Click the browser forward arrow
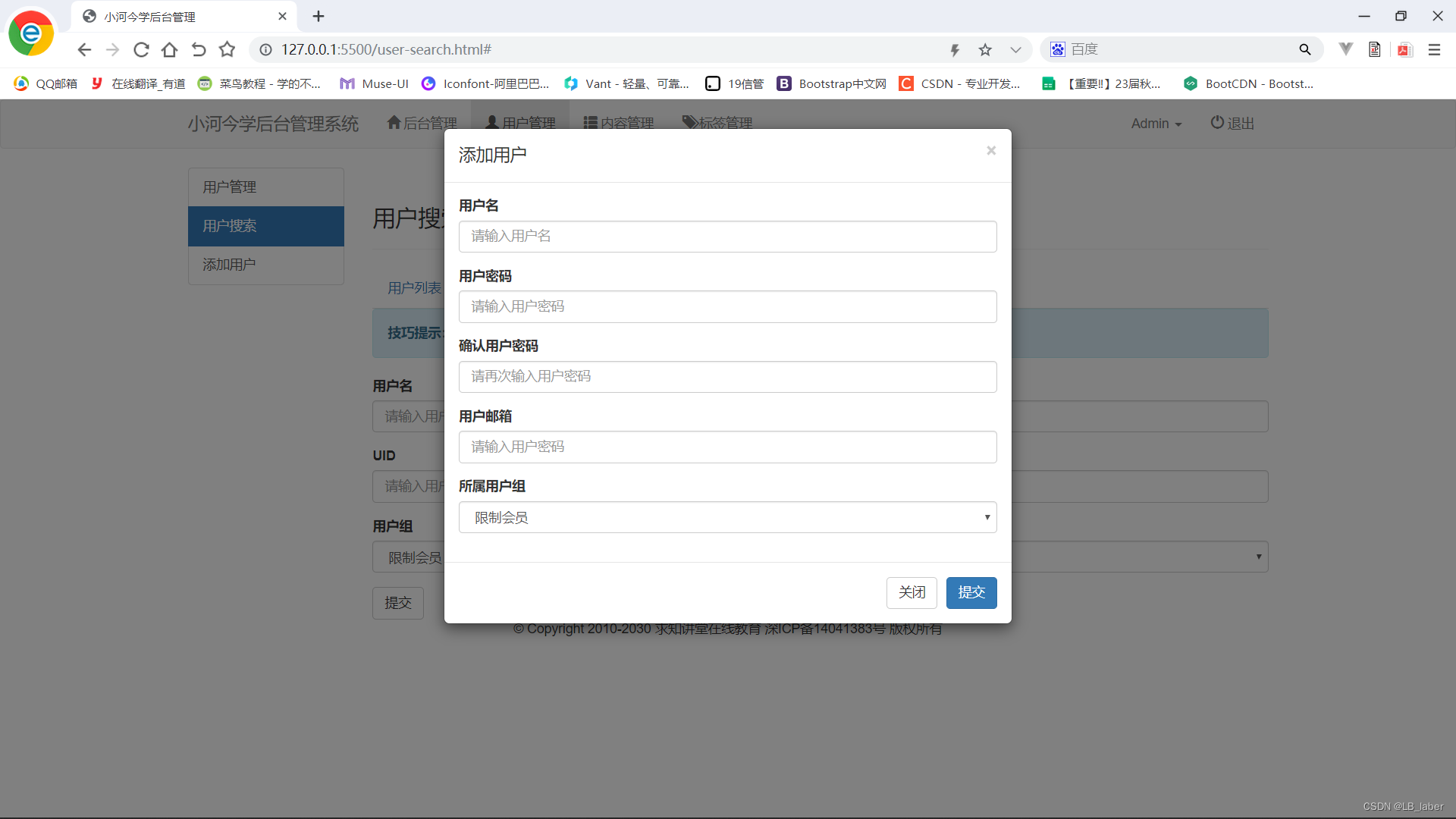1456x819 pixels. (x=112, y=49)
